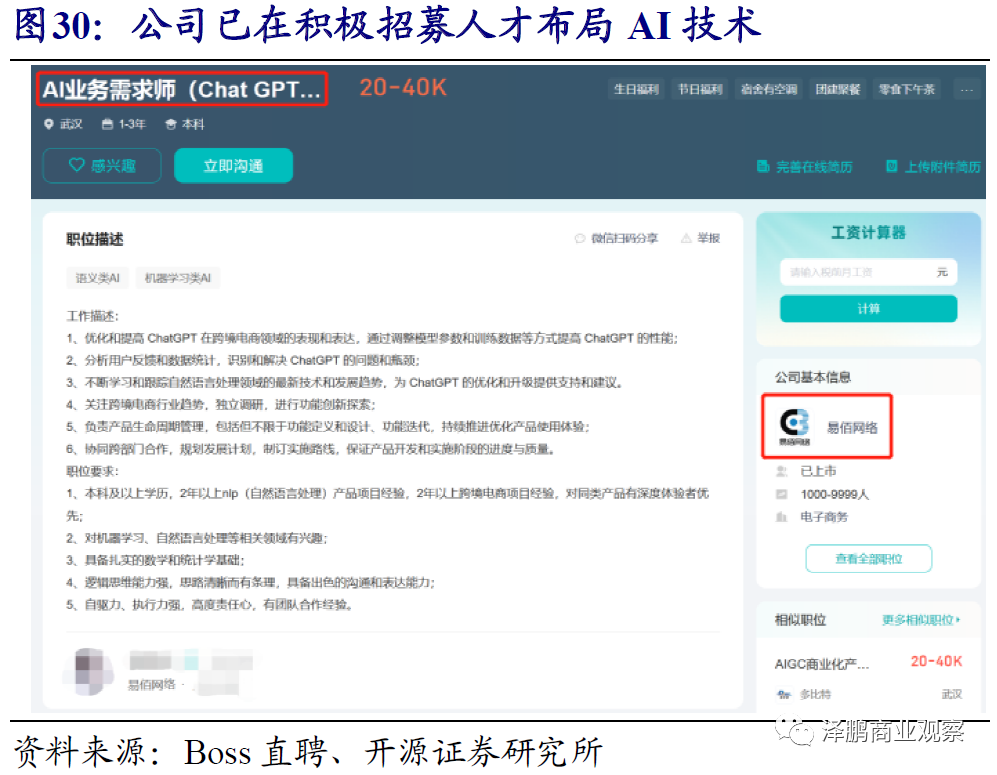997x775 pixels.
Task: Click the 立即沟通 button
Action: [233, 166]
